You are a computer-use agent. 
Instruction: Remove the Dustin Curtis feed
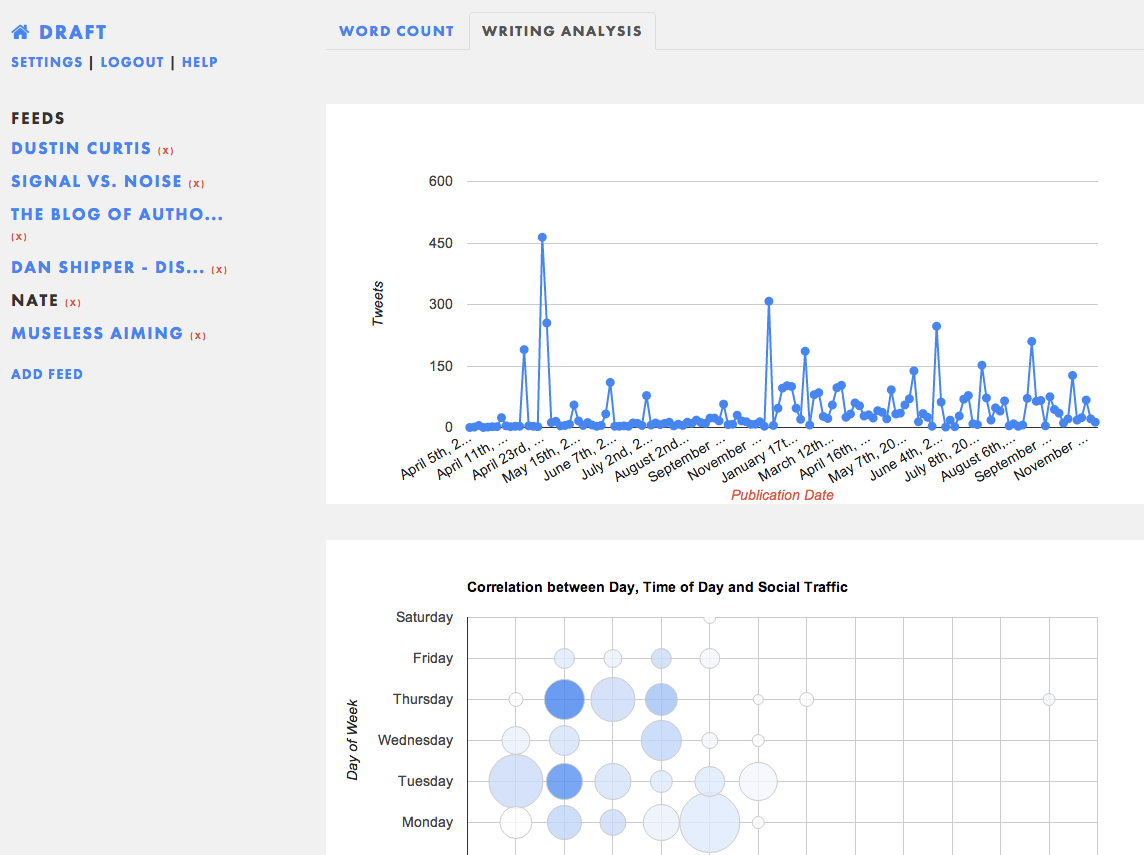click(x=166, y=150)
